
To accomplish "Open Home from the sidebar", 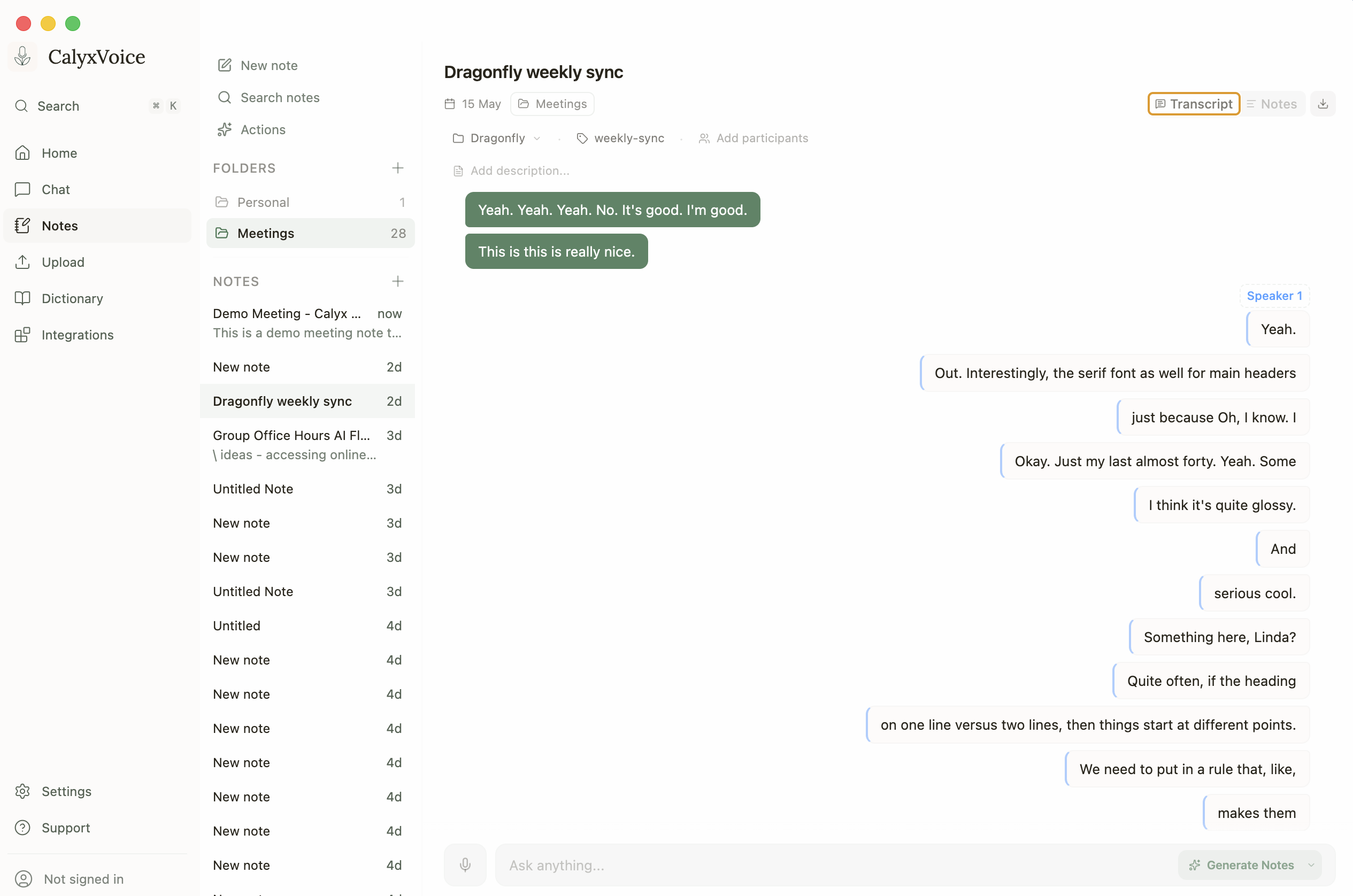I will tap(97, 153).
